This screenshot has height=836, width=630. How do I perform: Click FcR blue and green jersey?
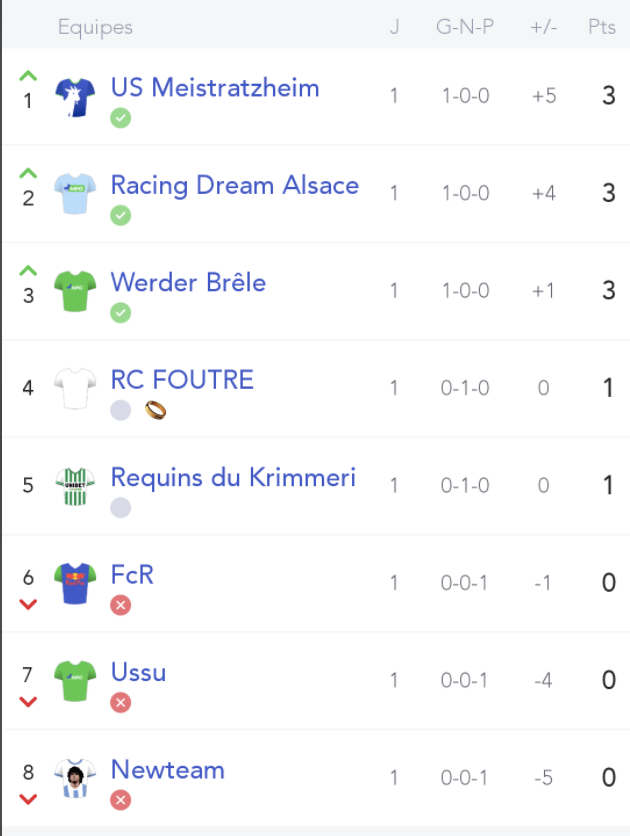pos(75,583)
